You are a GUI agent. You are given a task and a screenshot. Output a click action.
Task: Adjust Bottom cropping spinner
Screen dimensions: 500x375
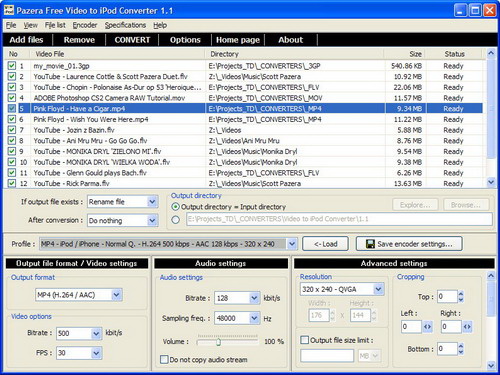click(461, 349)
